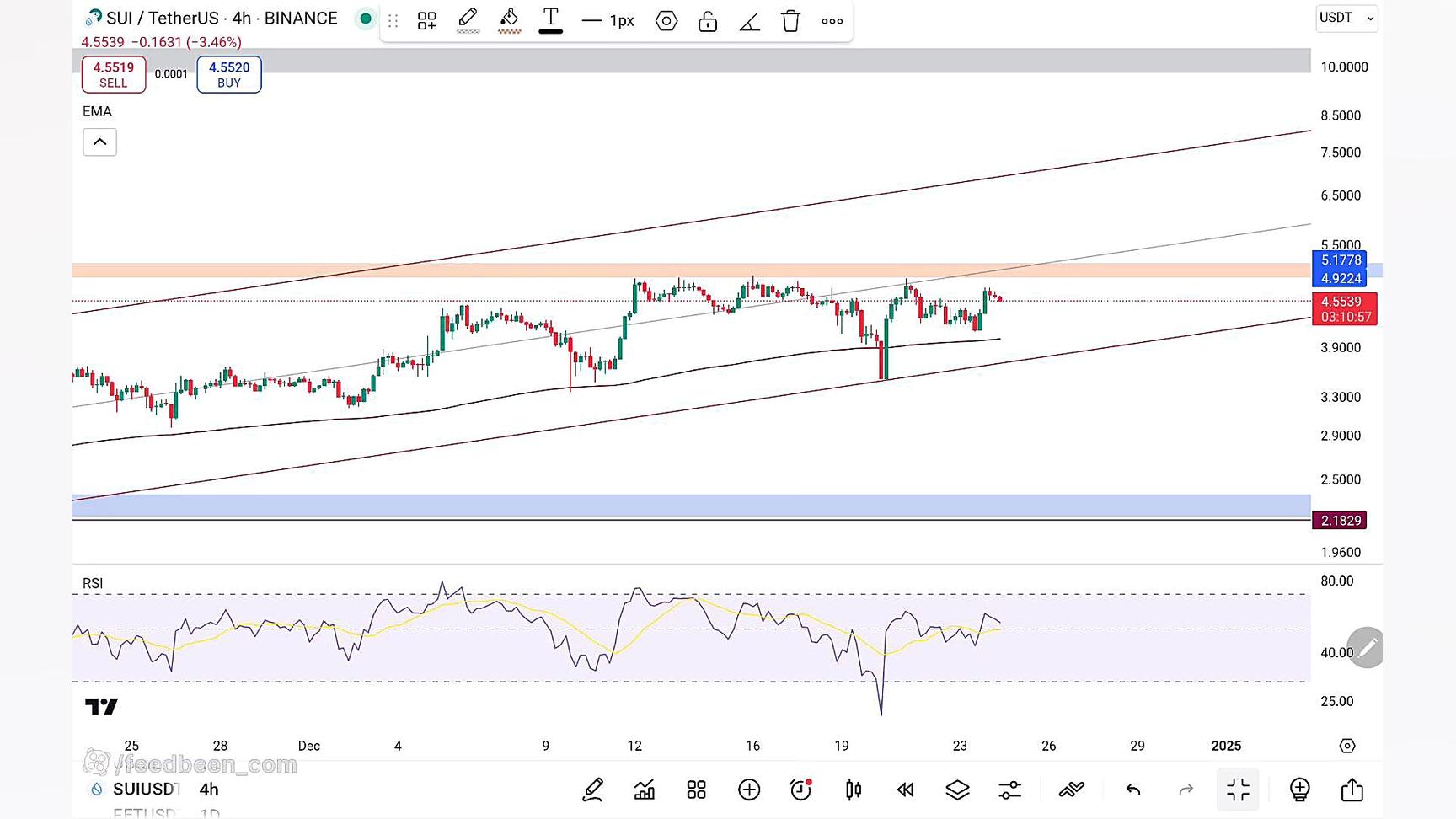1456x819 pixels.
Task: Add symbol with plus circle icon
Action: 749,790
